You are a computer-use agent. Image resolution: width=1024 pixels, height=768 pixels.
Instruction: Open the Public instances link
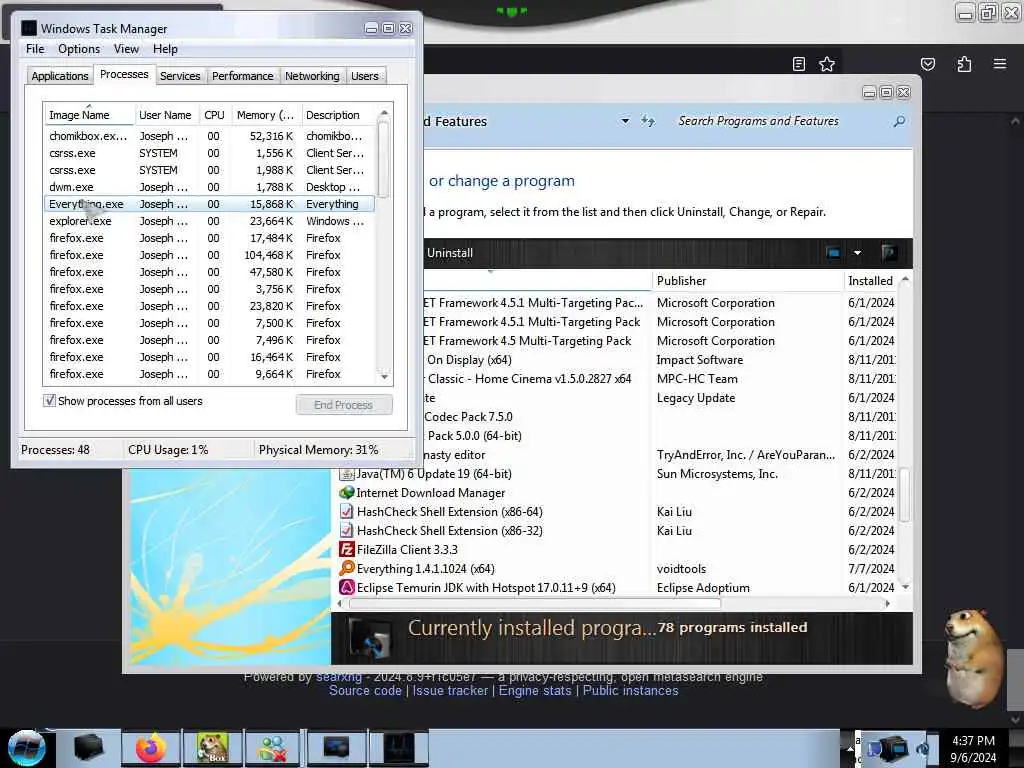(630, 690)
